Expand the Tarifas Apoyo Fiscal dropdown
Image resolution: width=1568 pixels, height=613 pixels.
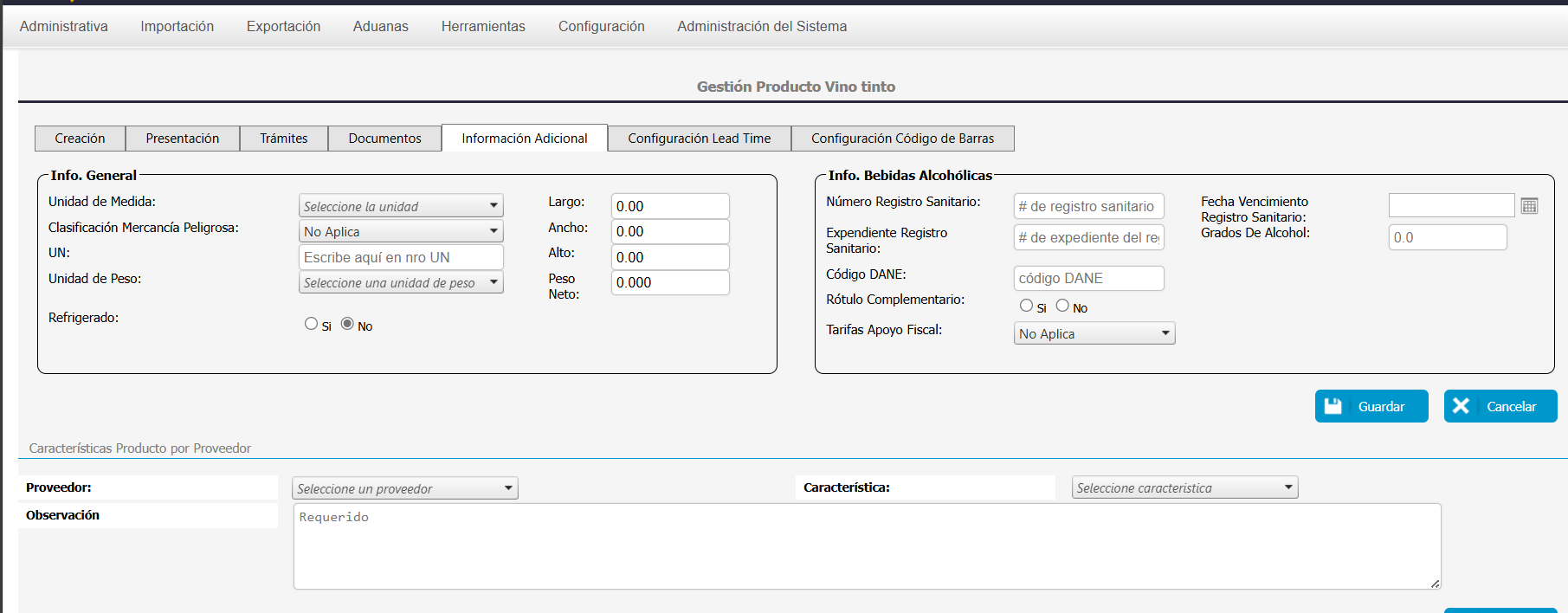point(1094,333)
